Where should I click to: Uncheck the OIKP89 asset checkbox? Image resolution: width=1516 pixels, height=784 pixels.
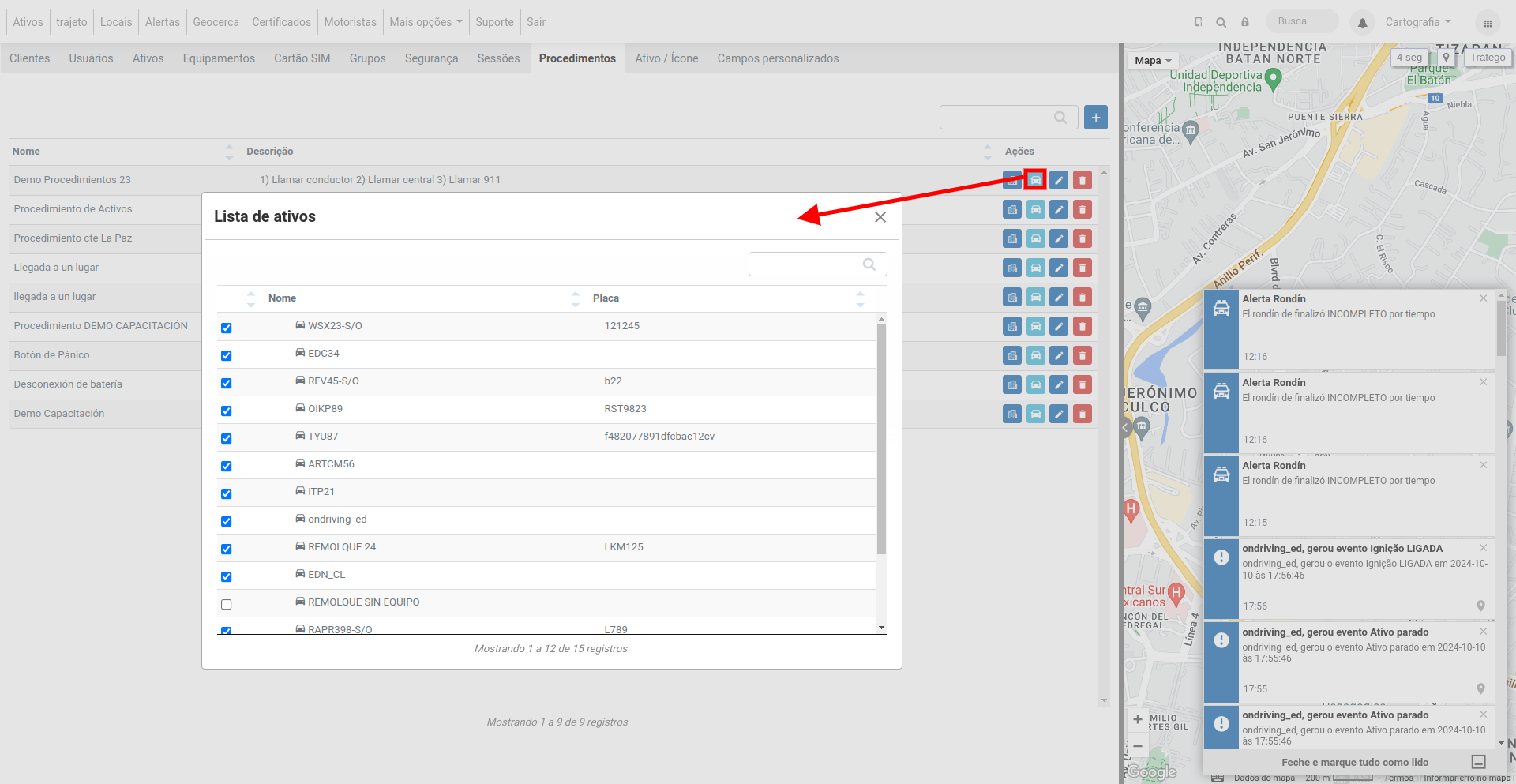(x=227, y=411)
